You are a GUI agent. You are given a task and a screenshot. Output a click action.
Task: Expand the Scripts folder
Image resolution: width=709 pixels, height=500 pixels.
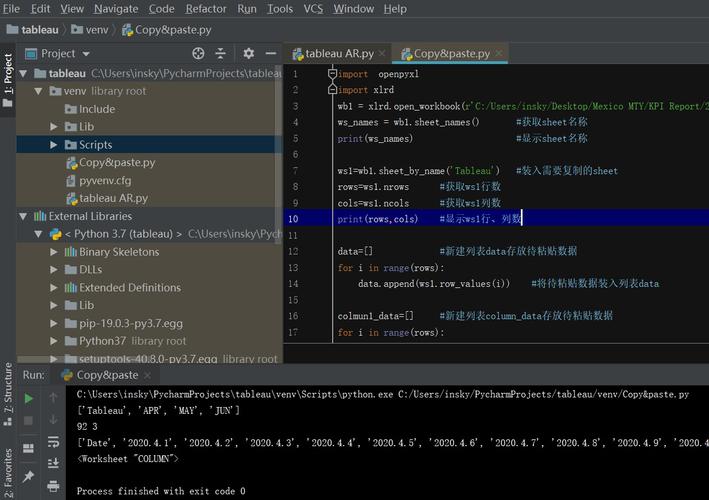pos(53,145)
